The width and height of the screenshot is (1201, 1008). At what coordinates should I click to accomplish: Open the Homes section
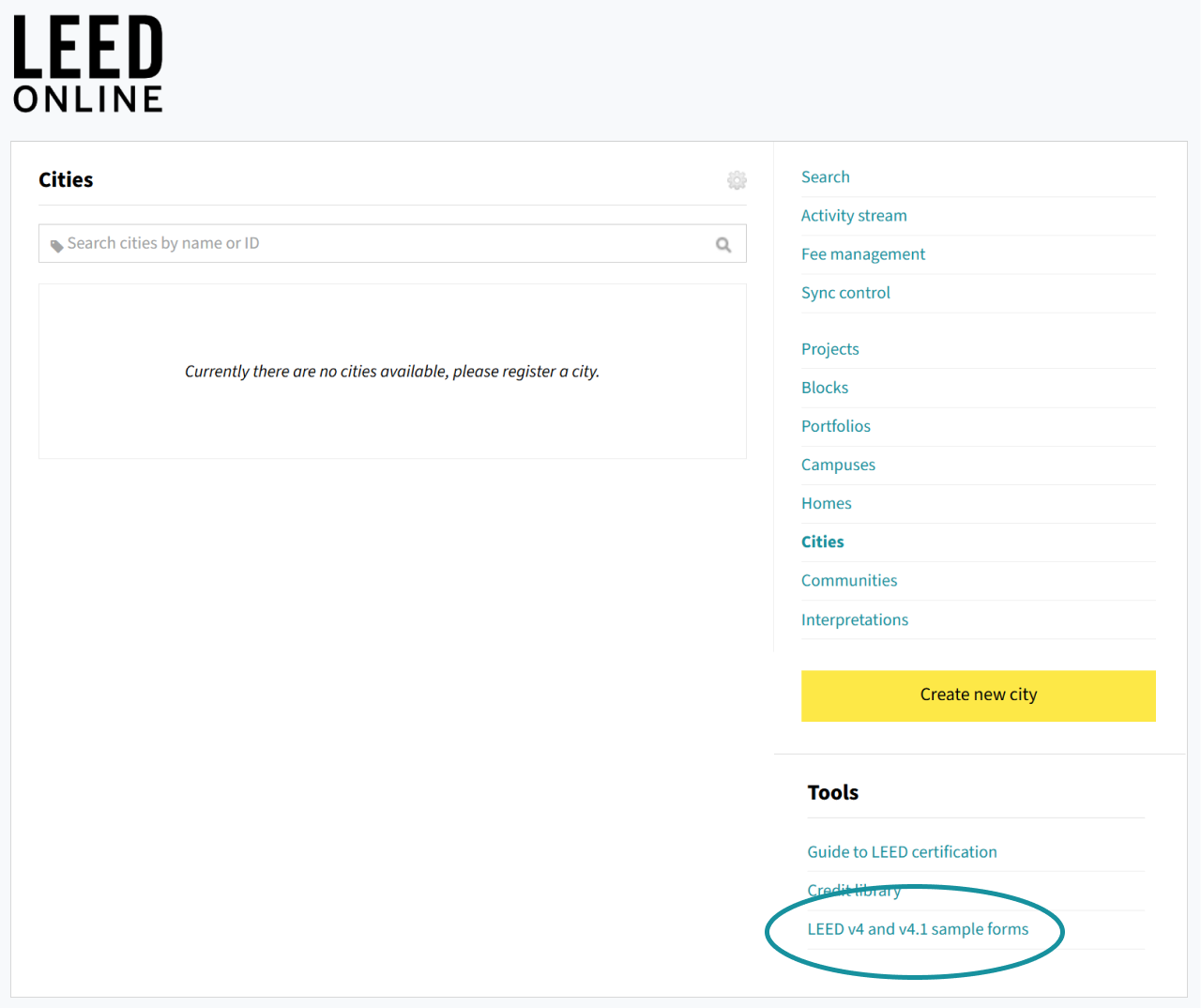[x=826, y=503]
